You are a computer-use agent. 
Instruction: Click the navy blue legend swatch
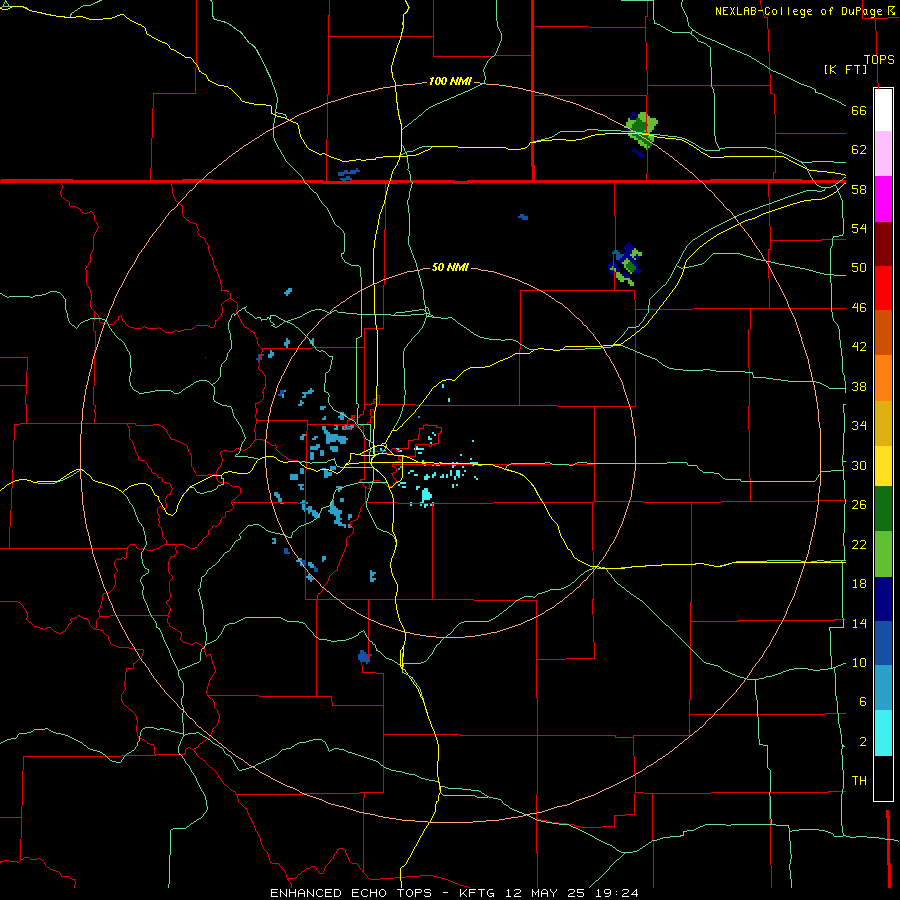point(883,599)
